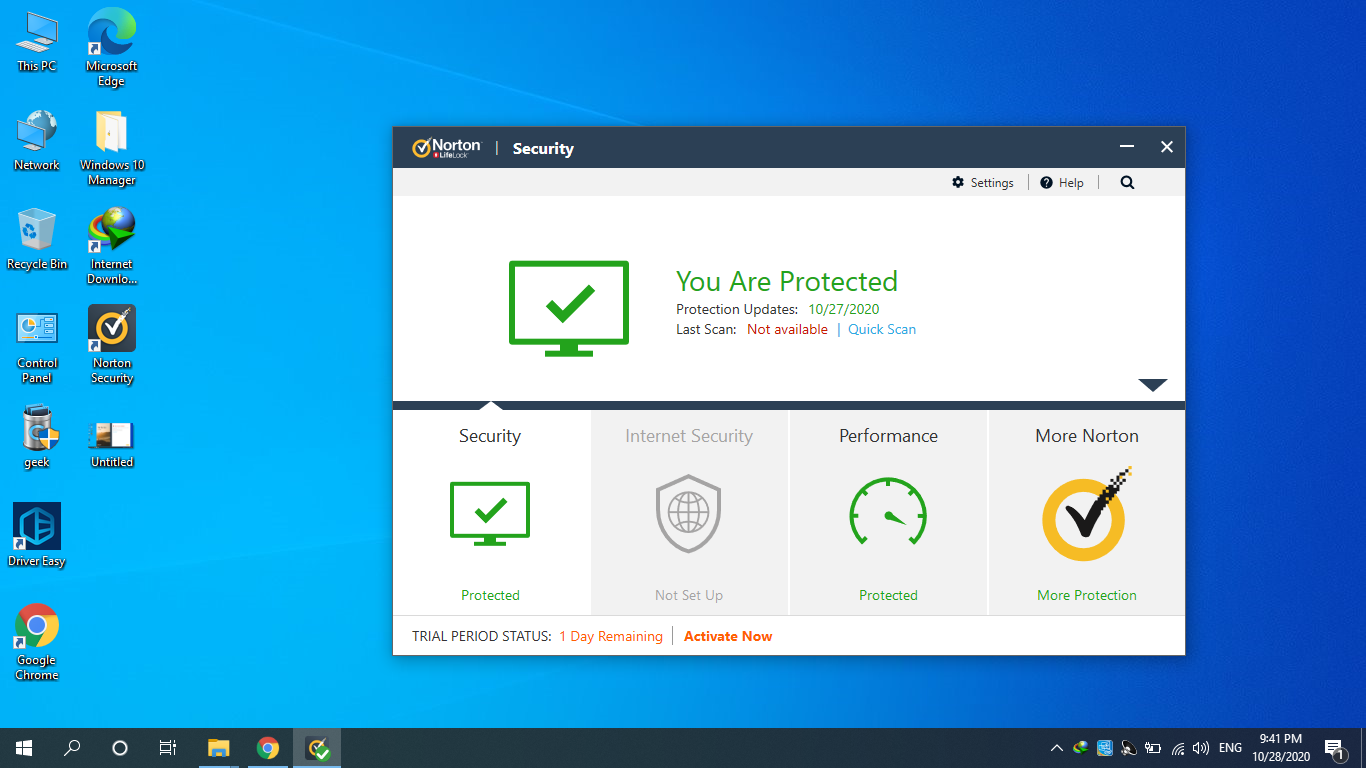Open Norton Settings gear

pyautogui.click(x=958, y=183)
